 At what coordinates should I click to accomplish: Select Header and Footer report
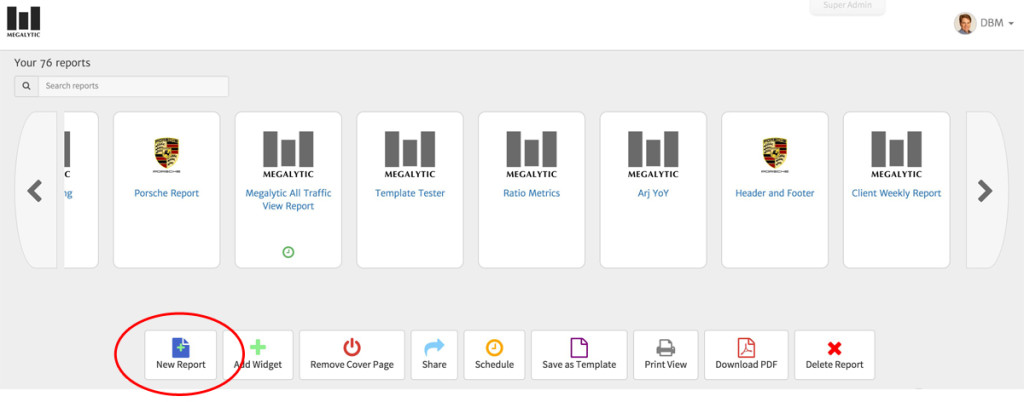click(774, 189)
